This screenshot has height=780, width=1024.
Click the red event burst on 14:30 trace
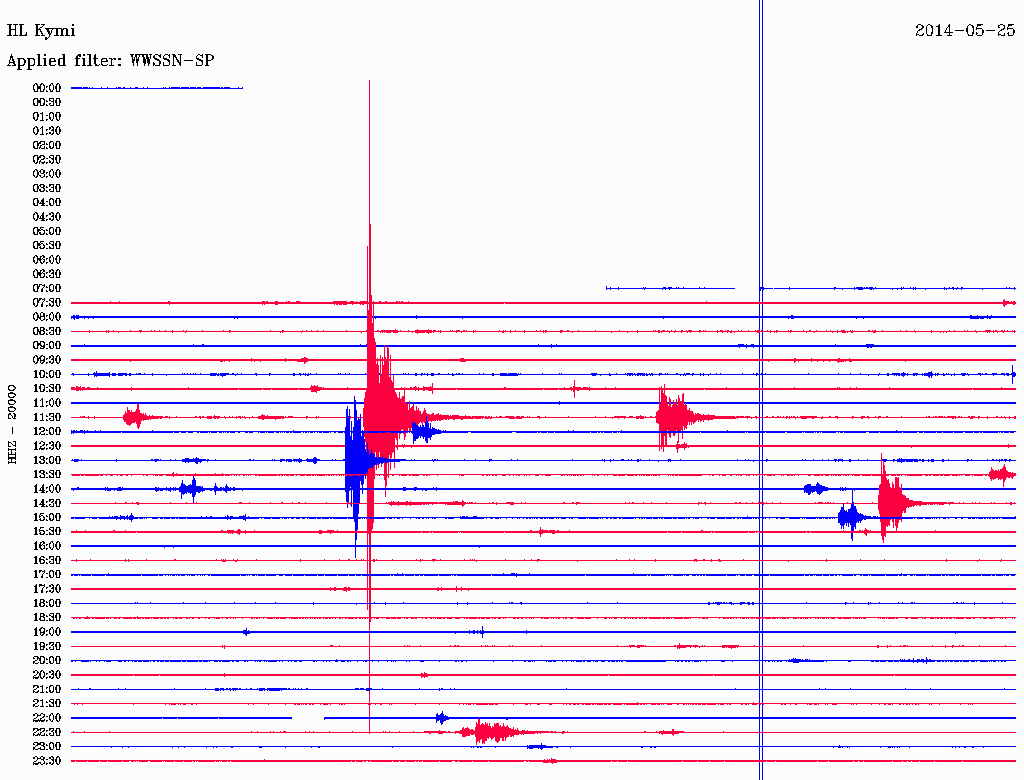tap(896, 502)
